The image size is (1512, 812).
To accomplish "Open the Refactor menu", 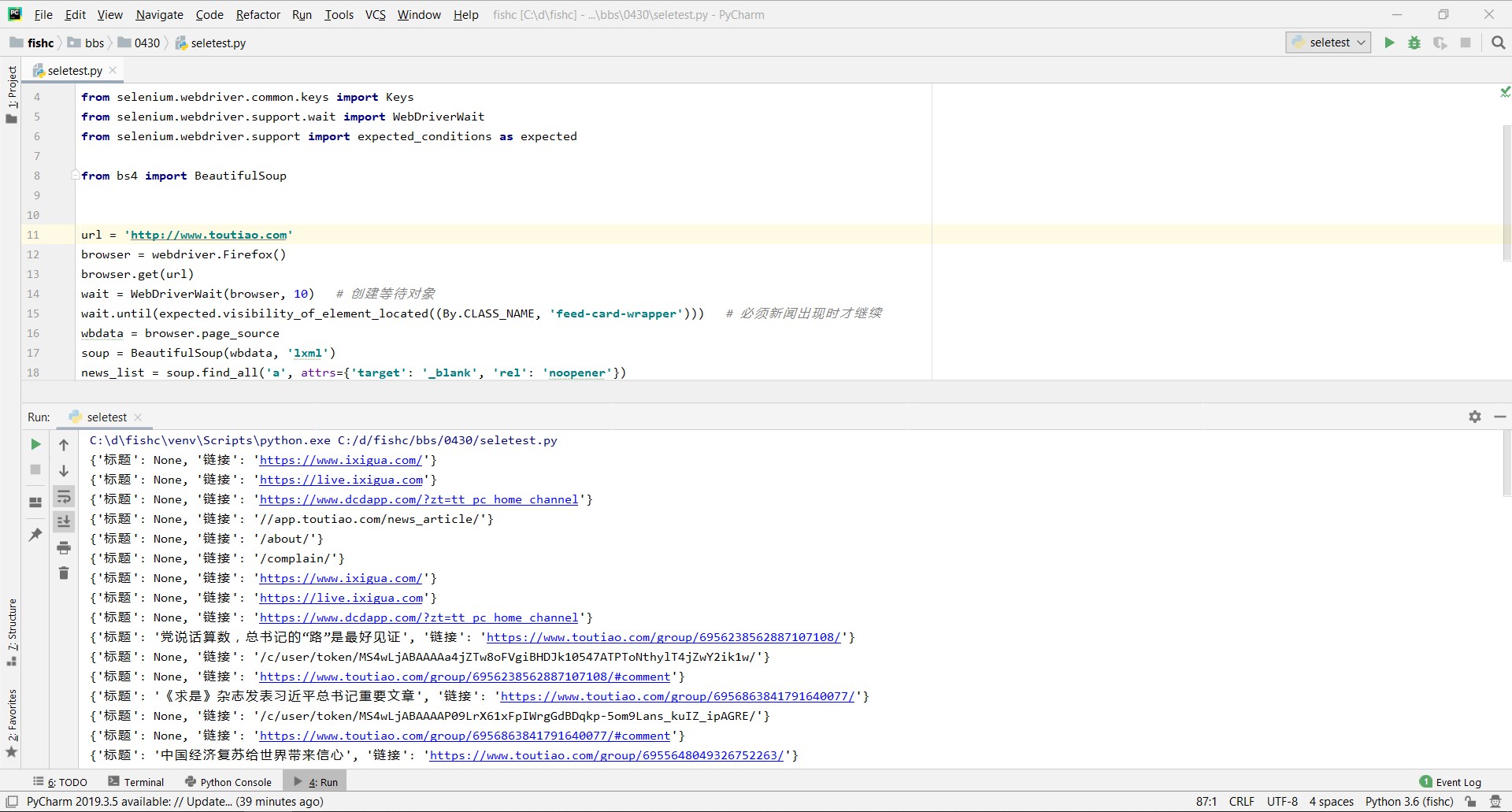I will pos(258,14).
